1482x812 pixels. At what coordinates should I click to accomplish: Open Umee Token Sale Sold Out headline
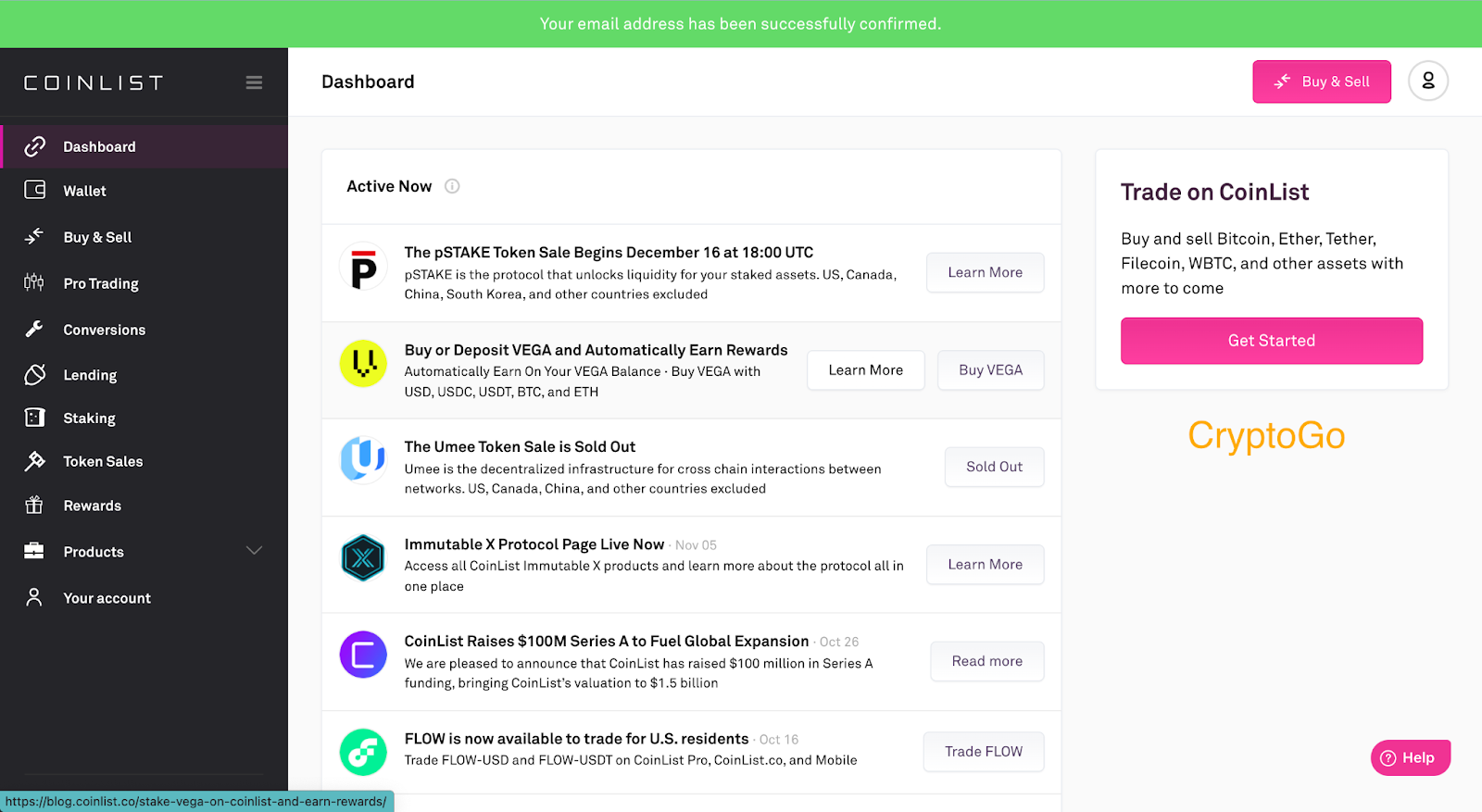(520, 446)
